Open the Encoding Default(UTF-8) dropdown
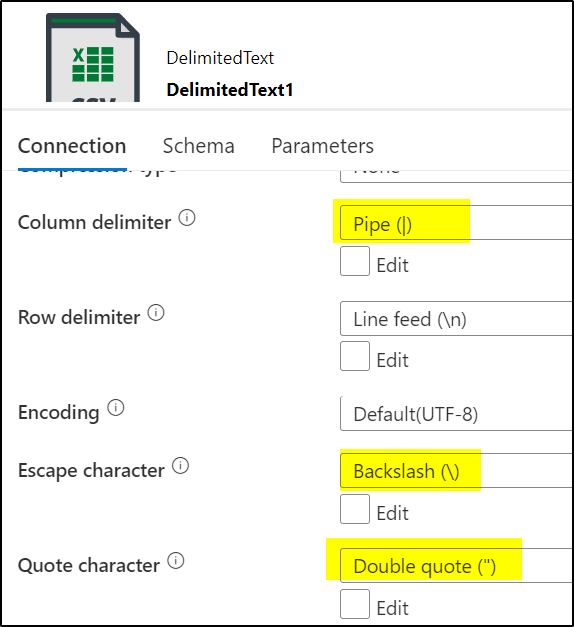The height and width of the screenshot is (627, 574). coord(457,413)
